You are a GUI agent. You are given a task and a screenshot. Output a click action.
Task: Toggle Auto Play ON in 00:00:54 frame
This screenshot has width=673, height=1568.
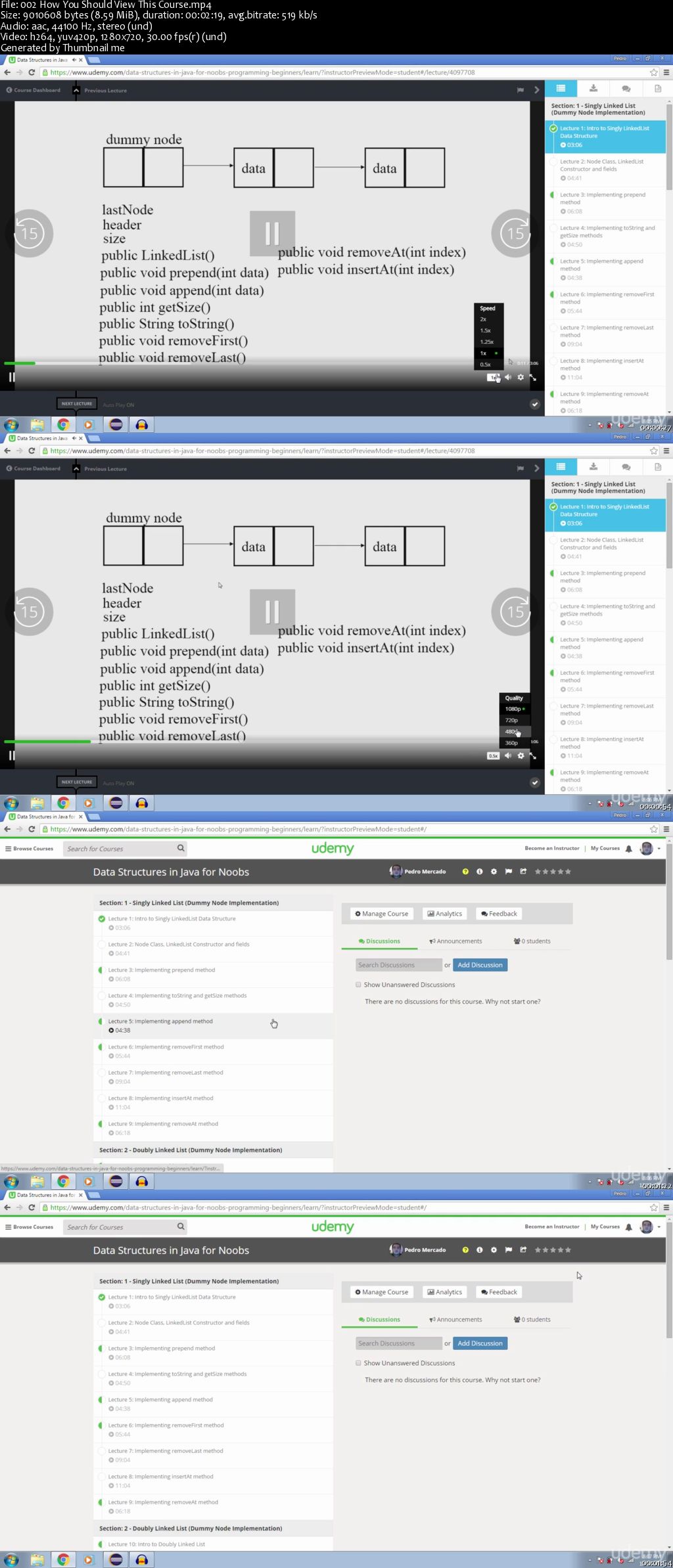click(x=118, y=783)
